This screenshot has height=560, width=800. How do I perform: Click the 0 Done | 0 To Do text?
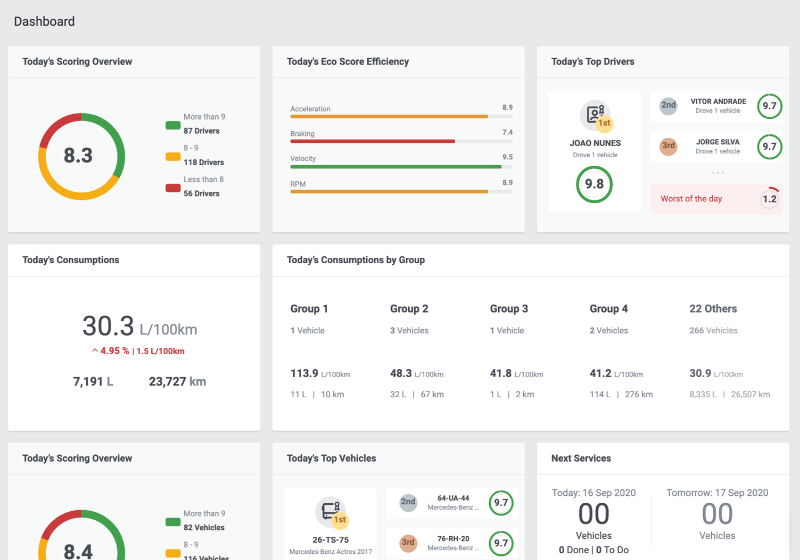594,550
